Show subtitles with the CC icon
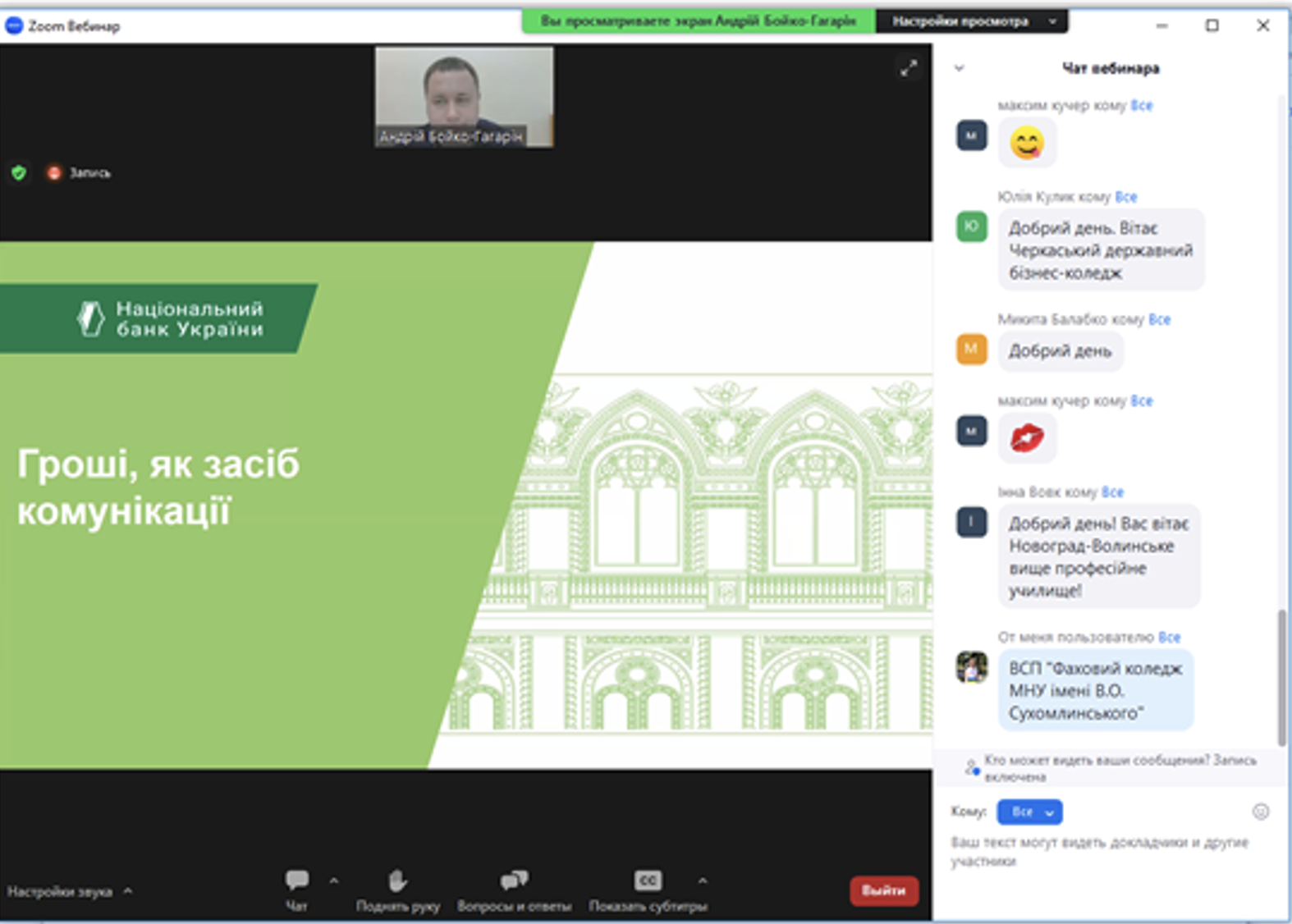The height and width of the screenshot is (924, 1292). pos(648,881)
